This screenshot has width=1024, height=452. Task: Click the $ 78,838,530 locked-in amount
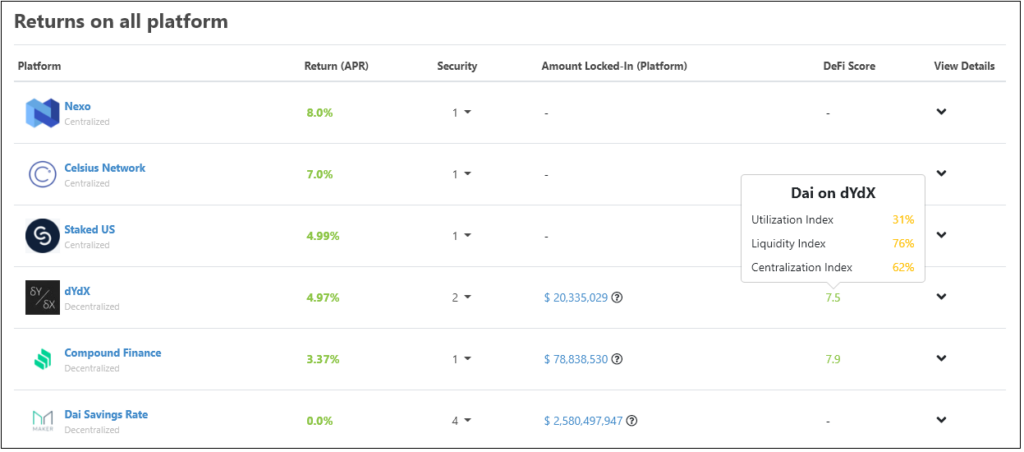point(575,359)
